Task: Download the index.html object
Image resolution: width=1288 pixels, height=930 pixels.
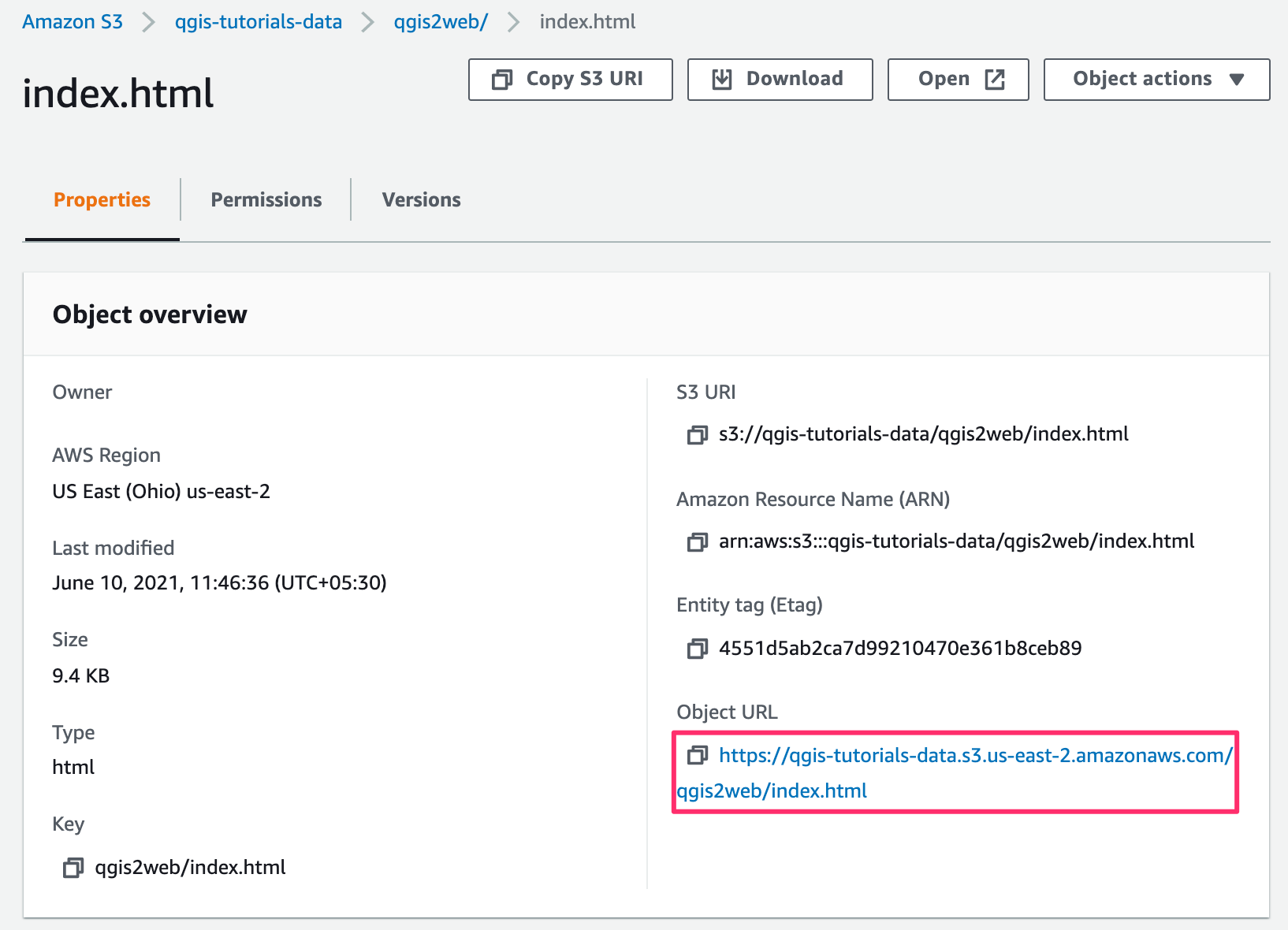Action: pyautogui.click(x=780, y=80)
